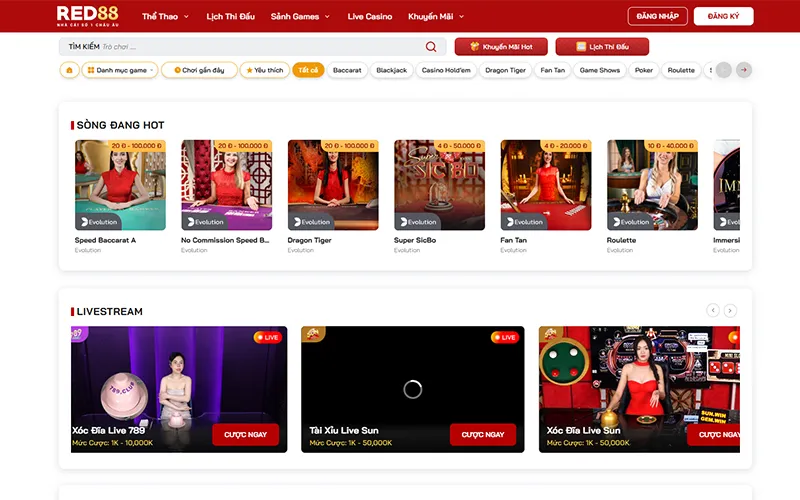Image resolution: width=800 pixels, height=500 pixels.
Task: Select the Dragon Tiger category chip
Action: coord(505,70)
